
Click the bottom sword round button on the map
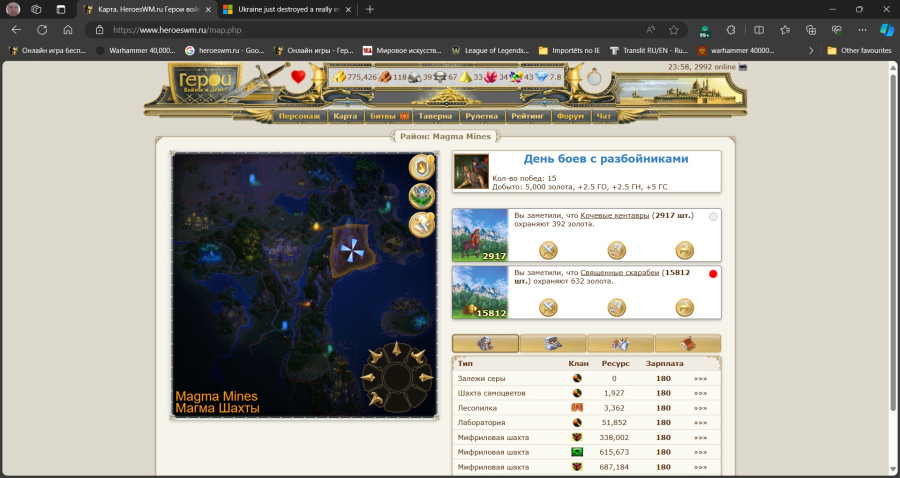click(x=421, y=224)
